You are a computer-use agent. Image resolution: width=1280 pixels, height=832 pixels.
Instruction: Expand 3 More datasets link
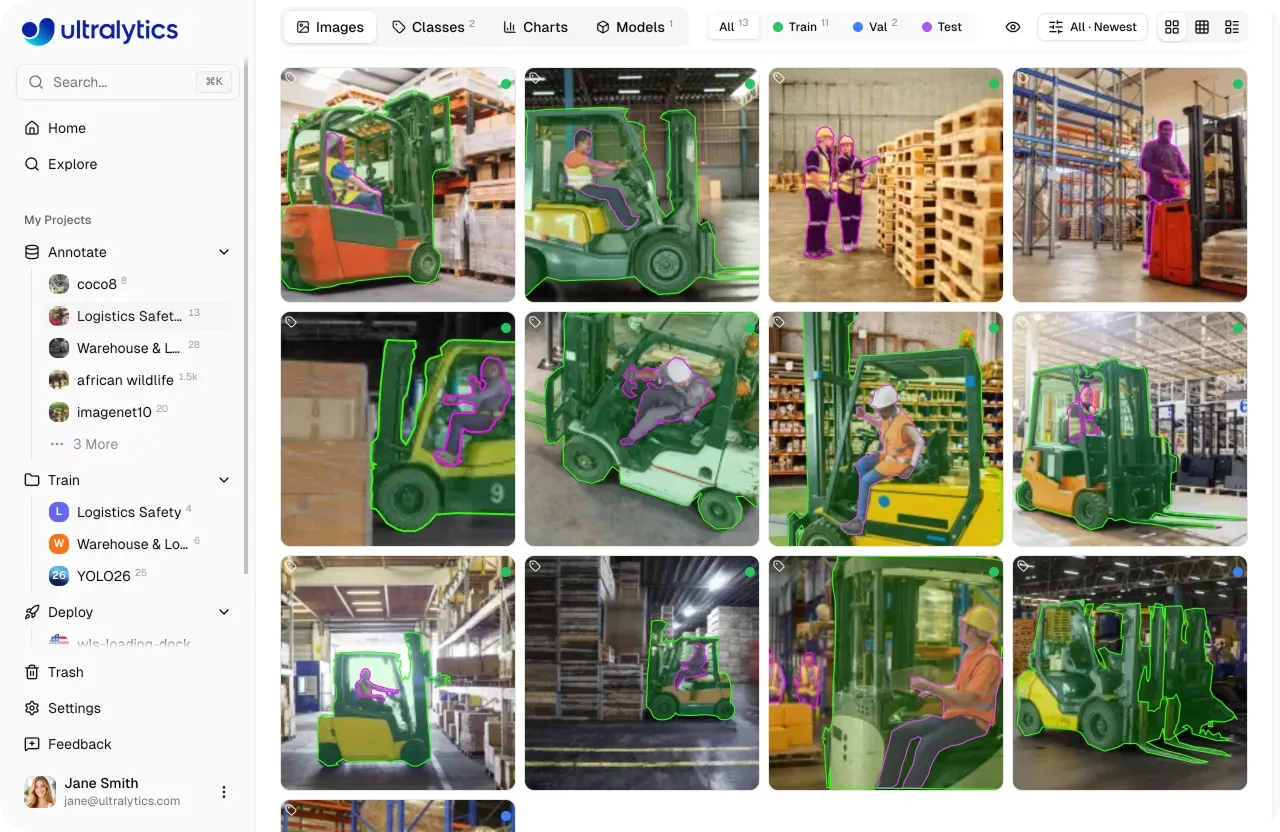pyautogui.click(x=95, y=444)
